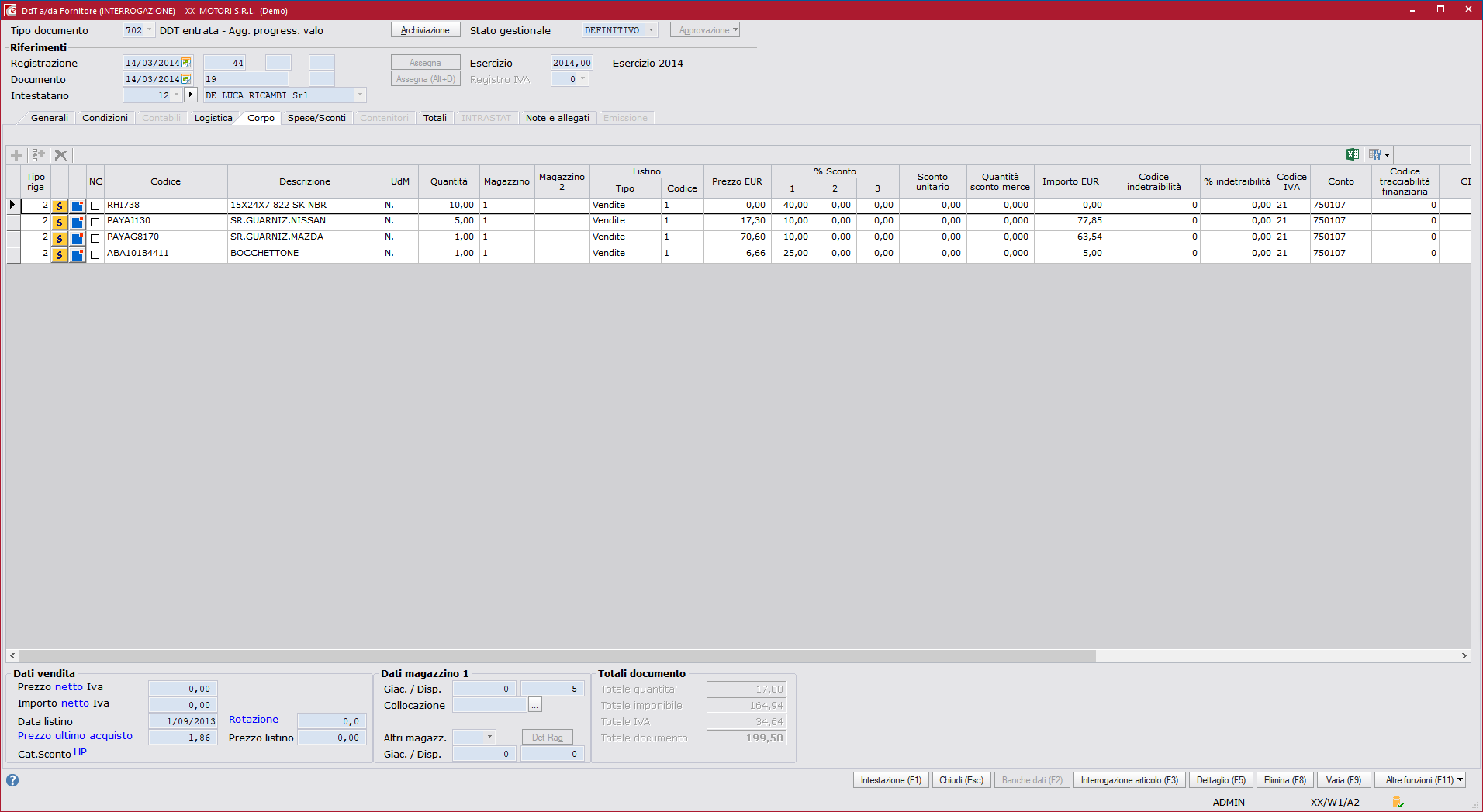Click the application icon in title bar
The height and width of the screenshot is (812, 1483).
coord(10,10)
